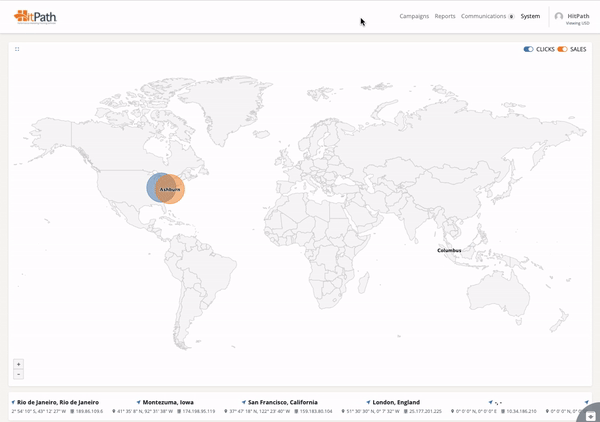Screen dimensions: 600x422
Task: Open the Campaigns menu
Action: click(x=414, y=16)
